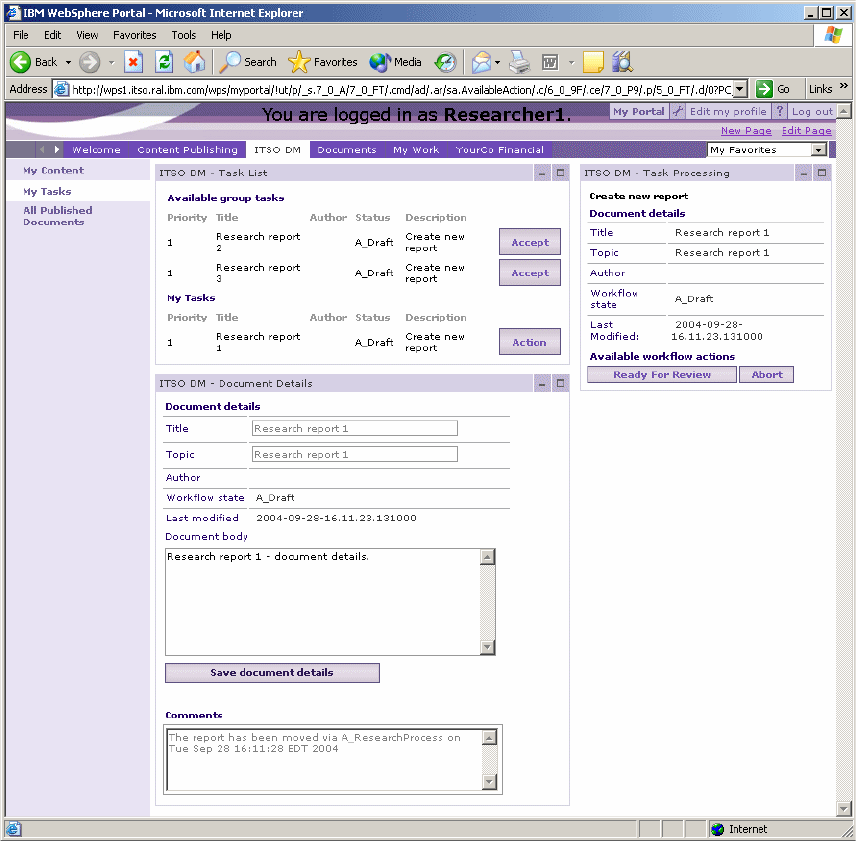The image size is (856, 841).
Task: Click the Save document details button
Action: coord(272,673)
